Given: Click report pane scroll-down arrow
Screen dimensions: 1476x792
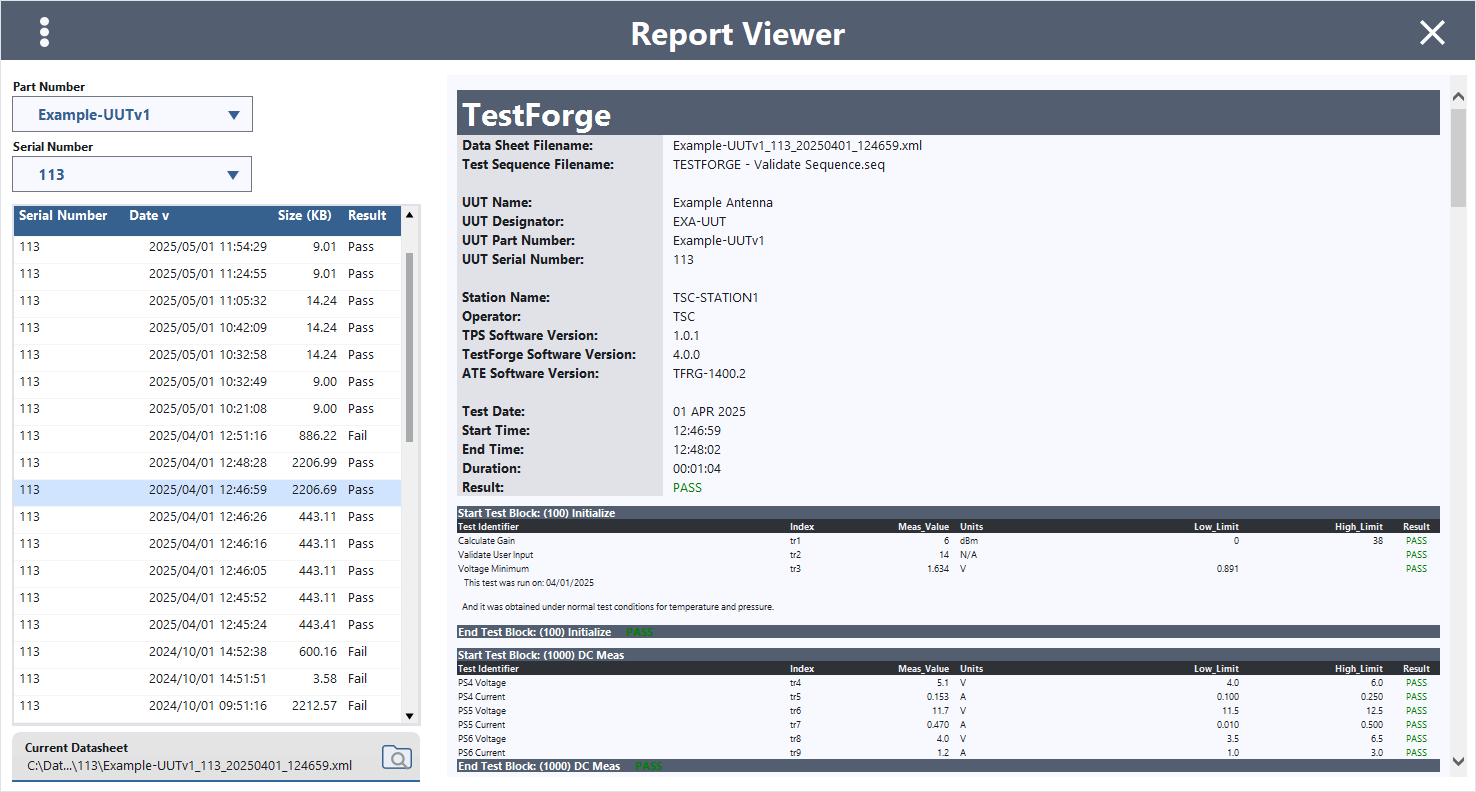Looking at the screenshot, I should tap(1458, 761).
